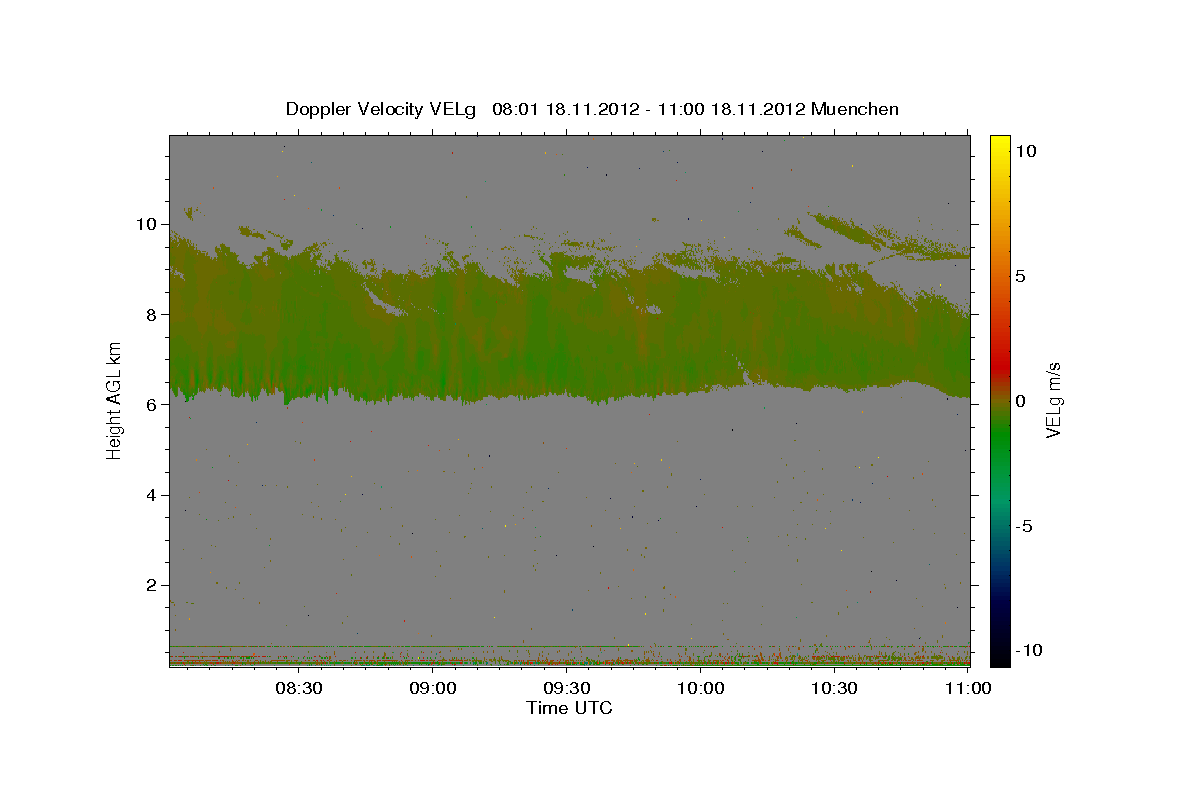Click the height axis value 8
This screenshot has width=1200, height=800.
(154, 314)
